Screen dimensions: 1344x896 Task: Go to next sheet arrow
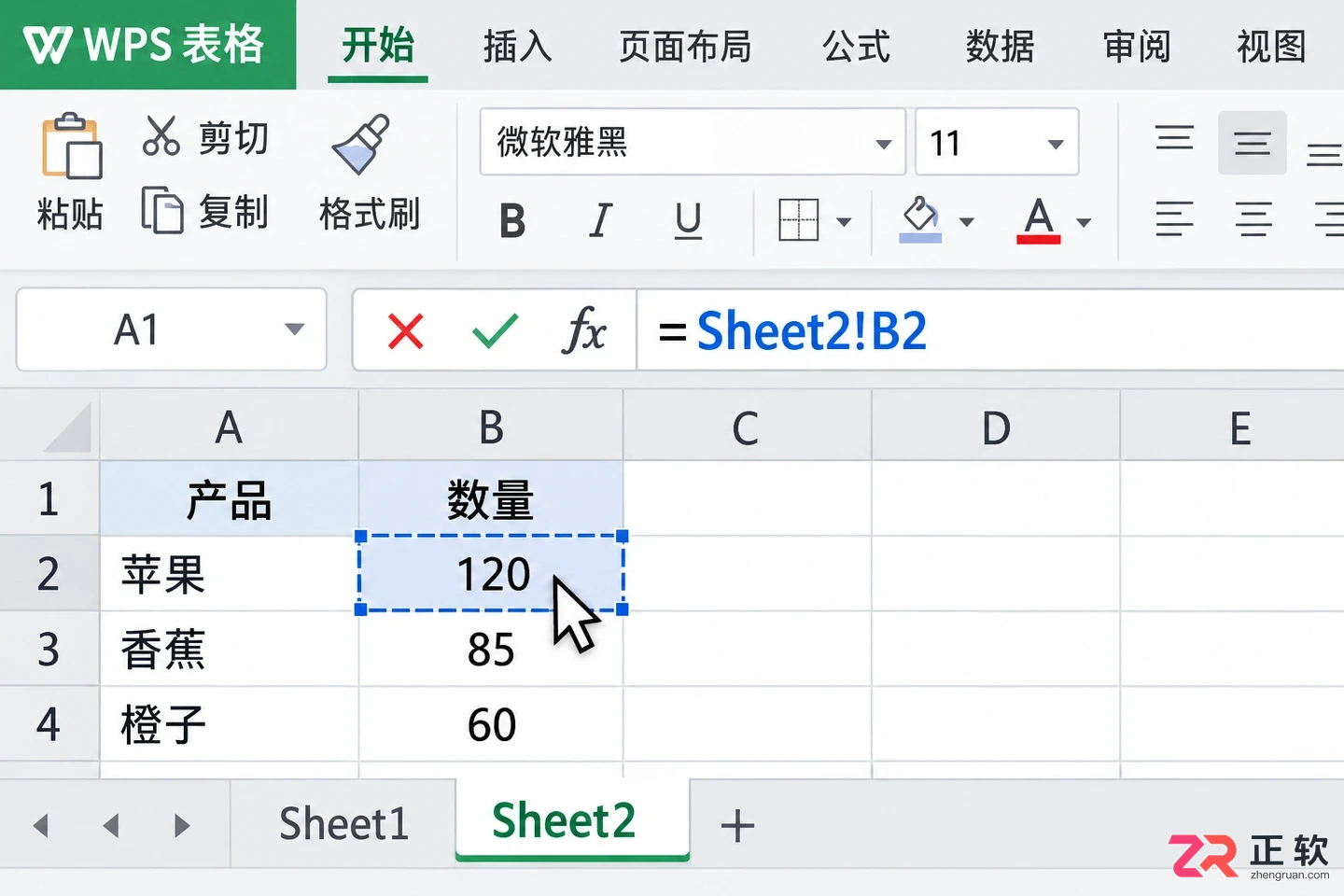click(182, 825)
